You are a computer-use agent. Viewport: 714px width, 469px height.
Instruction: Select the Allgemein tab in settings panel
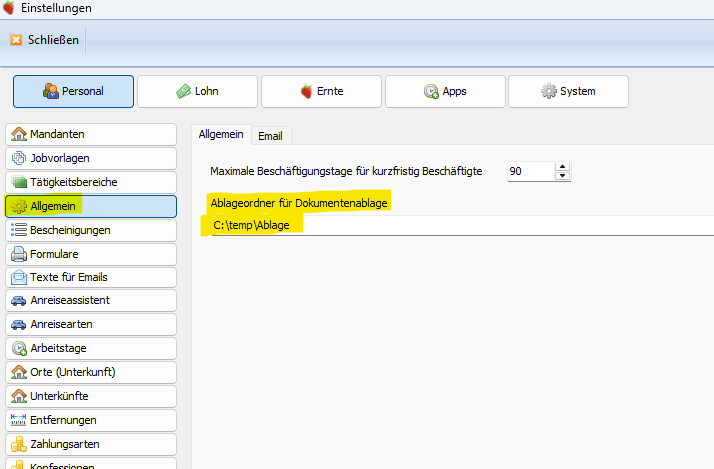(221, 134)
